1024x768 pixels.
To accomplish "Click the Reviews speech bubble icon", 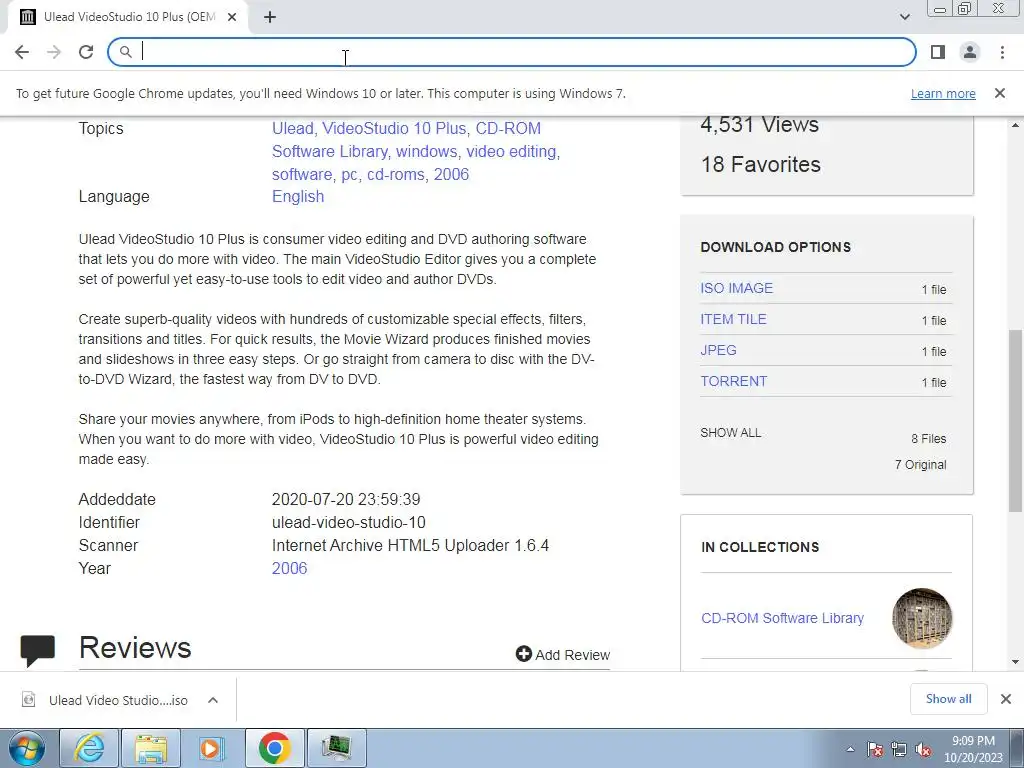I will (38, 650).
